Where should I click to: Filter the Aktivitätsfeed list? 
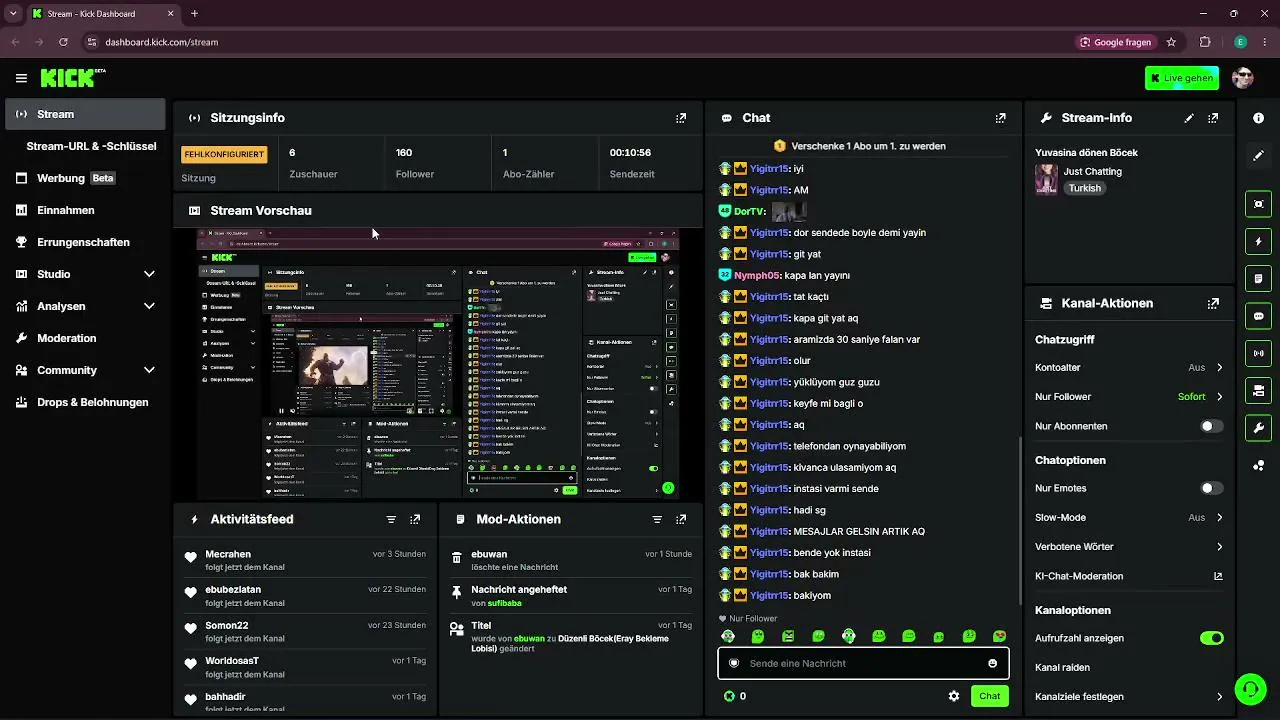point(391,520)
